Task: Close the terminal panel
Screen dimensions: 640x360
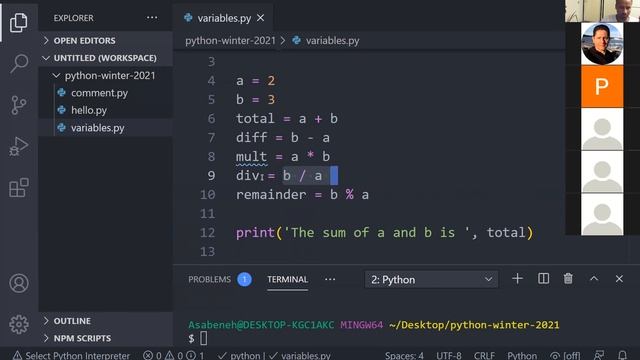Action: coord(619,279)
